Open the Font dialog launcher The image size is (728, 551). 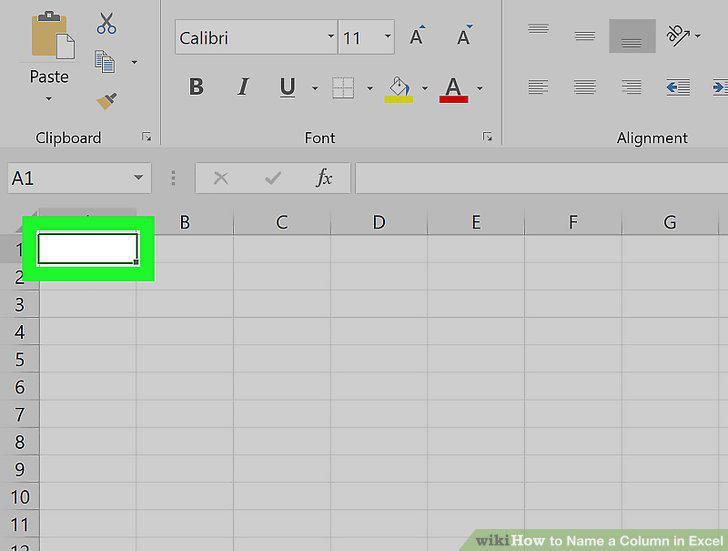[x=487, y=136]
